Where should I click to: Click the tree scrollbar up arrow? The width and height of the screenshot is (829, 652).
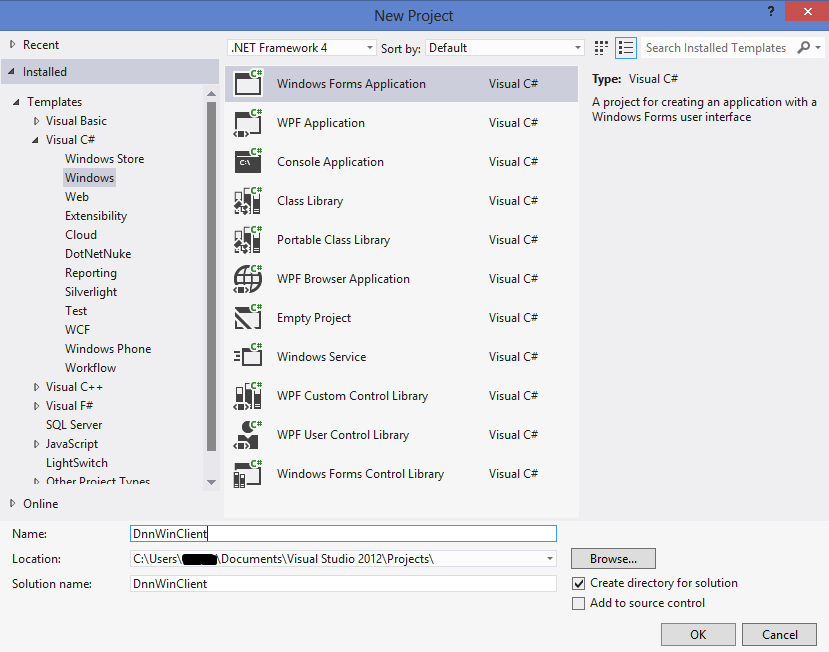(x=211, y=94)
